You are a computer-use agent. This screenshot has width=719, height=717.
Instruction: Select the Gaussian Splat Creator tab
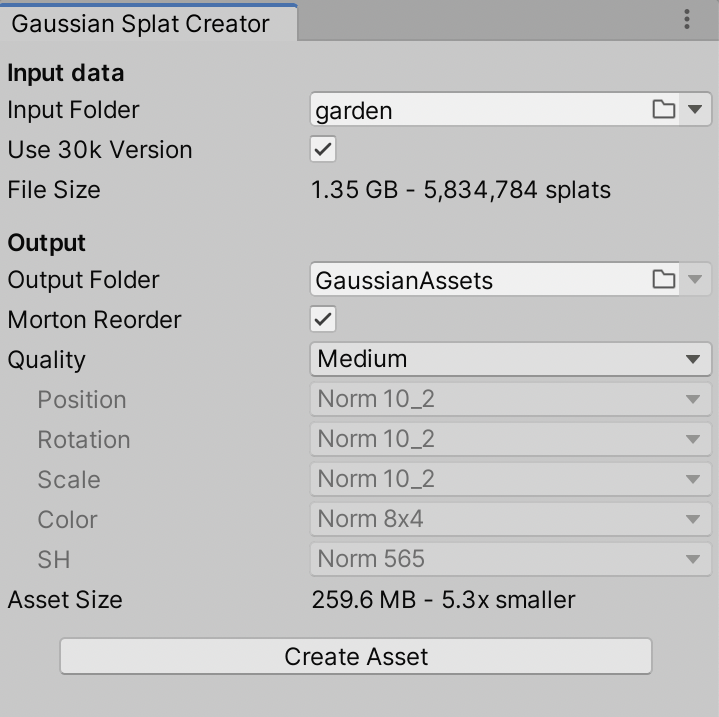(148, 23)
